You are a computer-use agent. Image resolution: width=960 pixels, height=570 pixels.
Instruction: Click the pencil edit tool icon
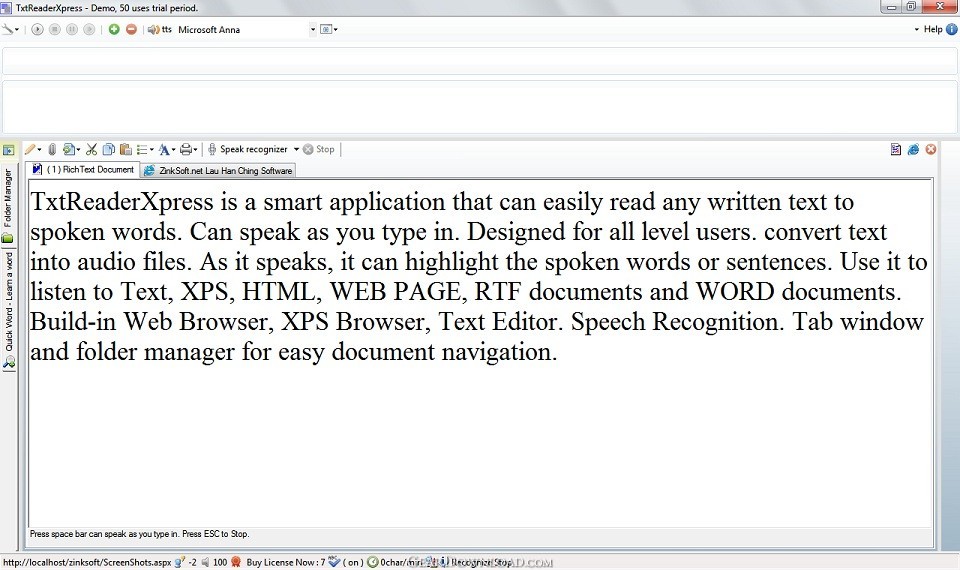(x=29, y=149)
